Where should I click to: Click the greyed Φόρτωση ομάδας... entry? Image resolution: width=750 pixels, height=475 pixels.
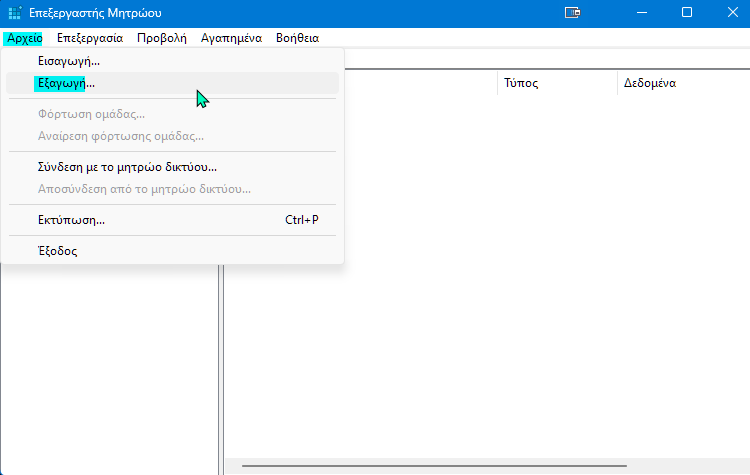coord(91,114)
